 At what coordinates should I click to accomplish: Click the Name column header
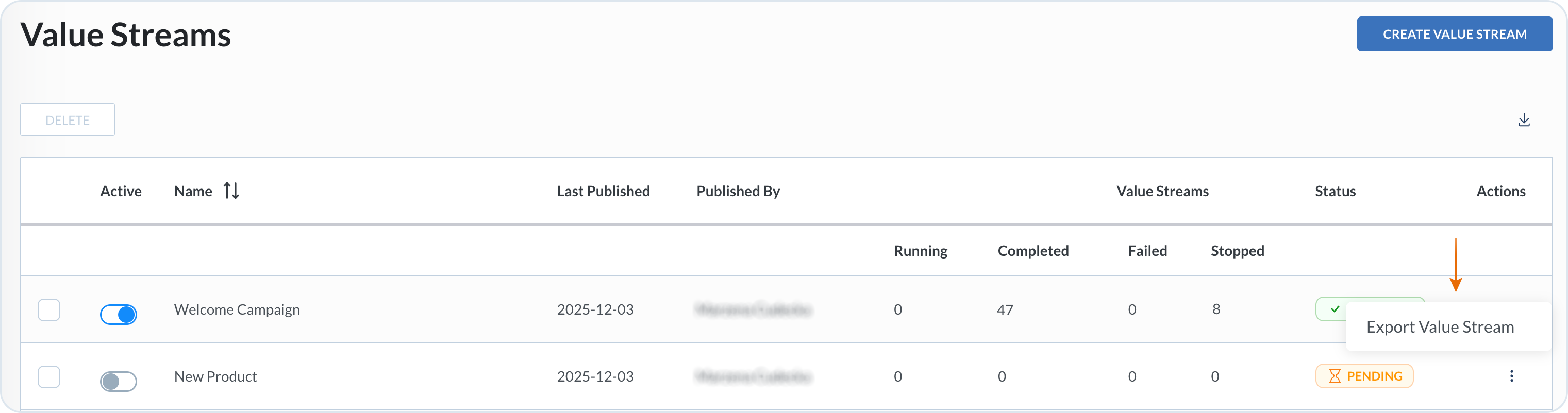[x=193, y=191]
